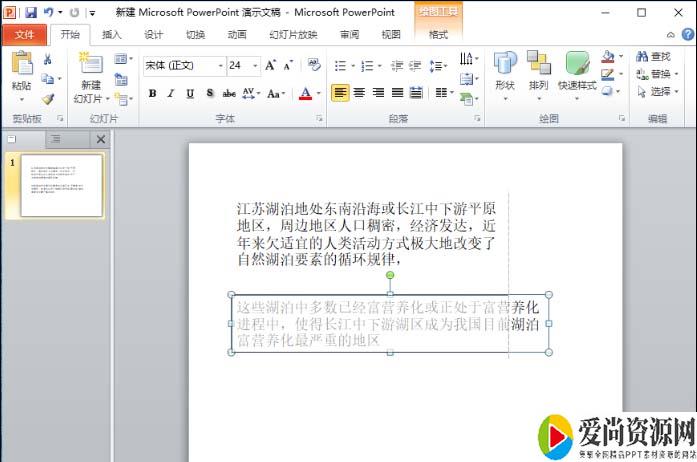
Task: Select slide 1 thumbnail in the panel
Action: pos(61,186)
